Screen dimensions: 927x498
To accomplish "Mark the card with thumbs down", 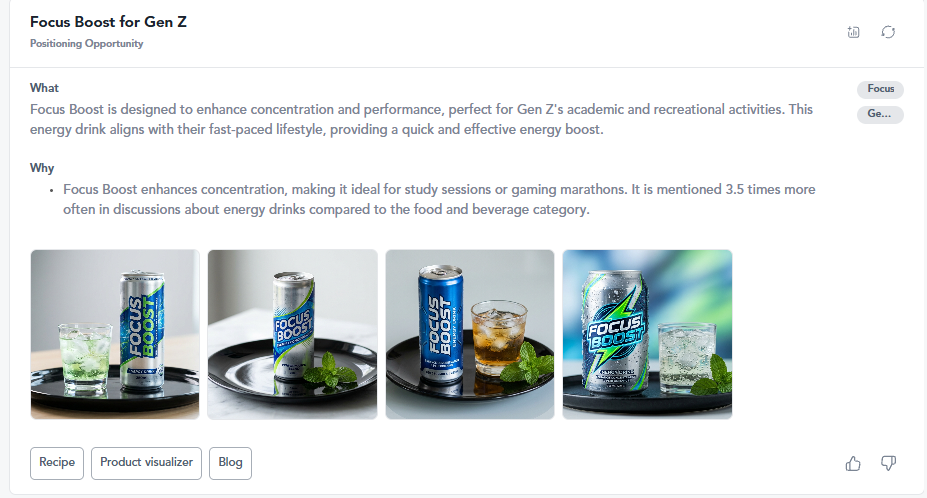I will tap(888, 463).
